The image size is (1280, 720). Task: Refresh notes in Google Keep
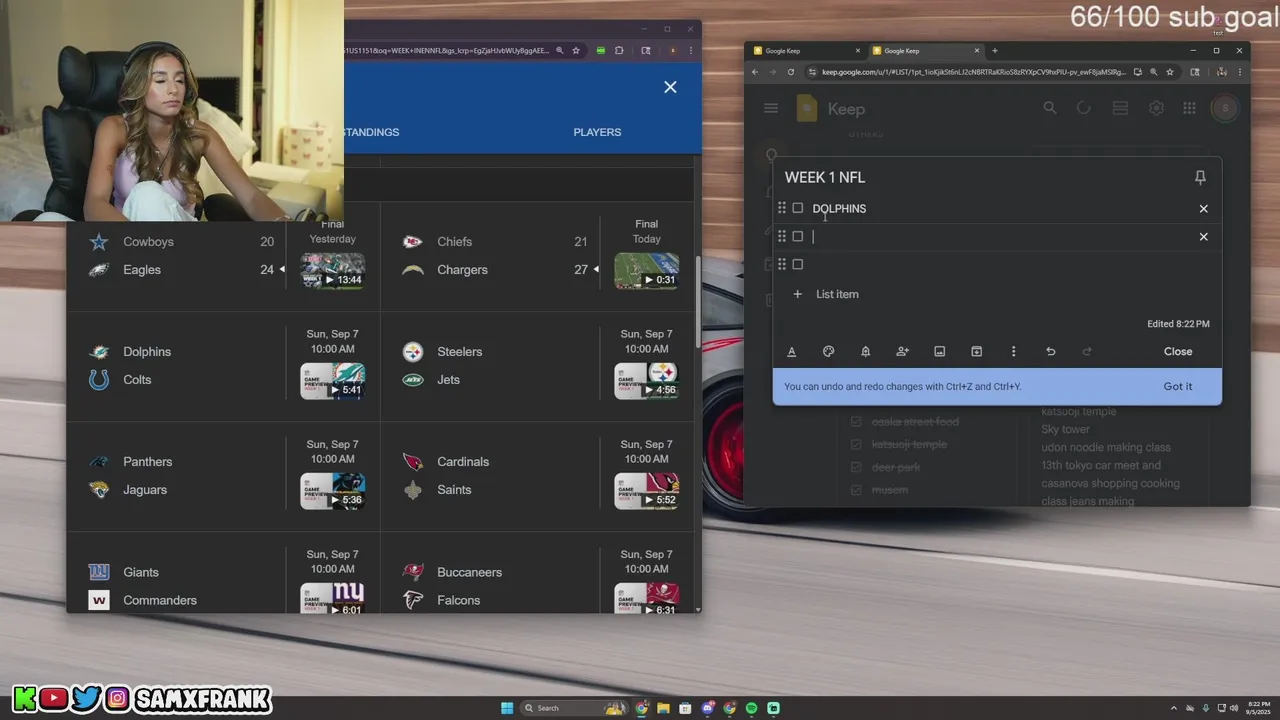click(1084, 108)
